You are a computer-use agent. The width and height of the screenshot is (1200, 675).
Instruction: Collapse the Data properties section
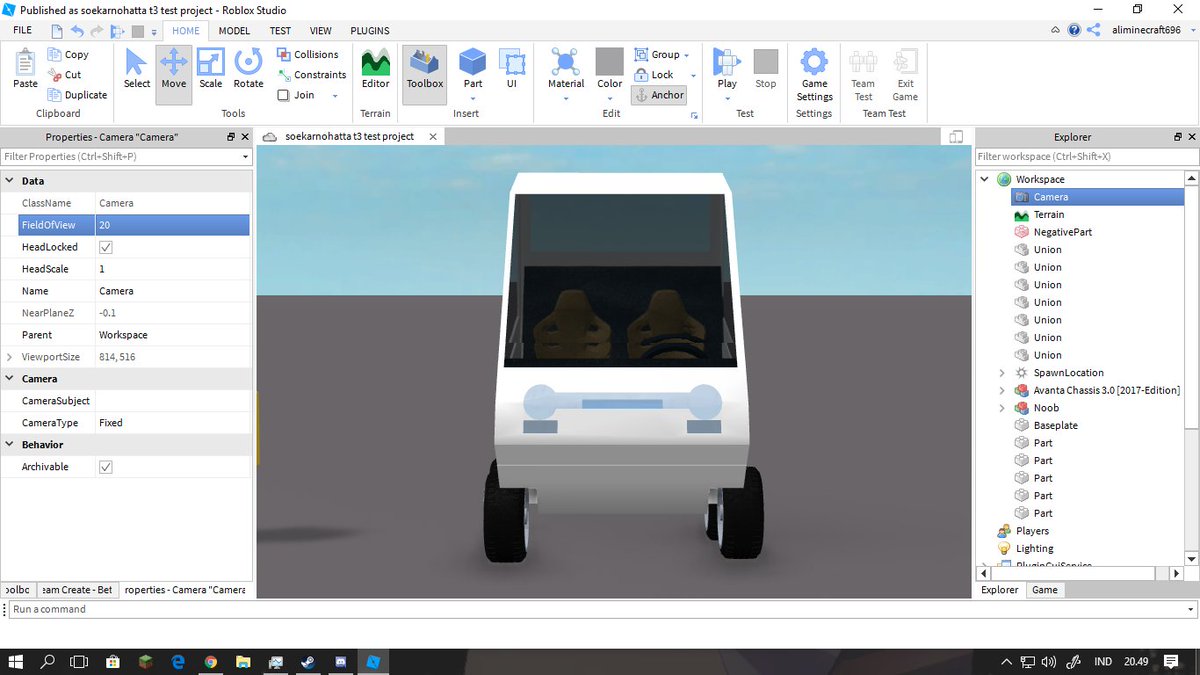[10, 181]
